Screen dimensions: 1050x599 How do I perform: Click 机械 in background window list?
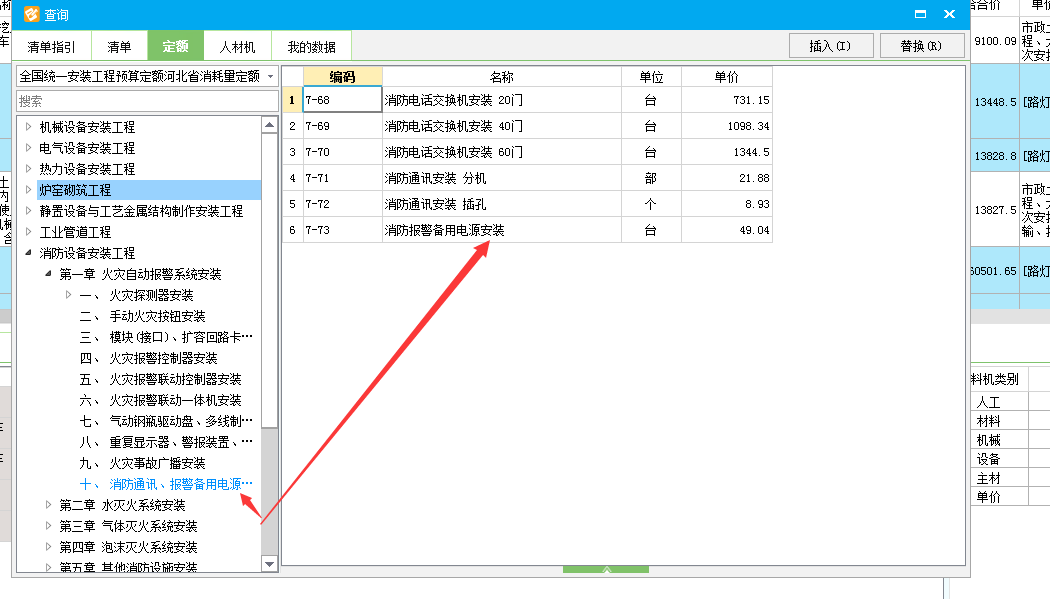988,440
